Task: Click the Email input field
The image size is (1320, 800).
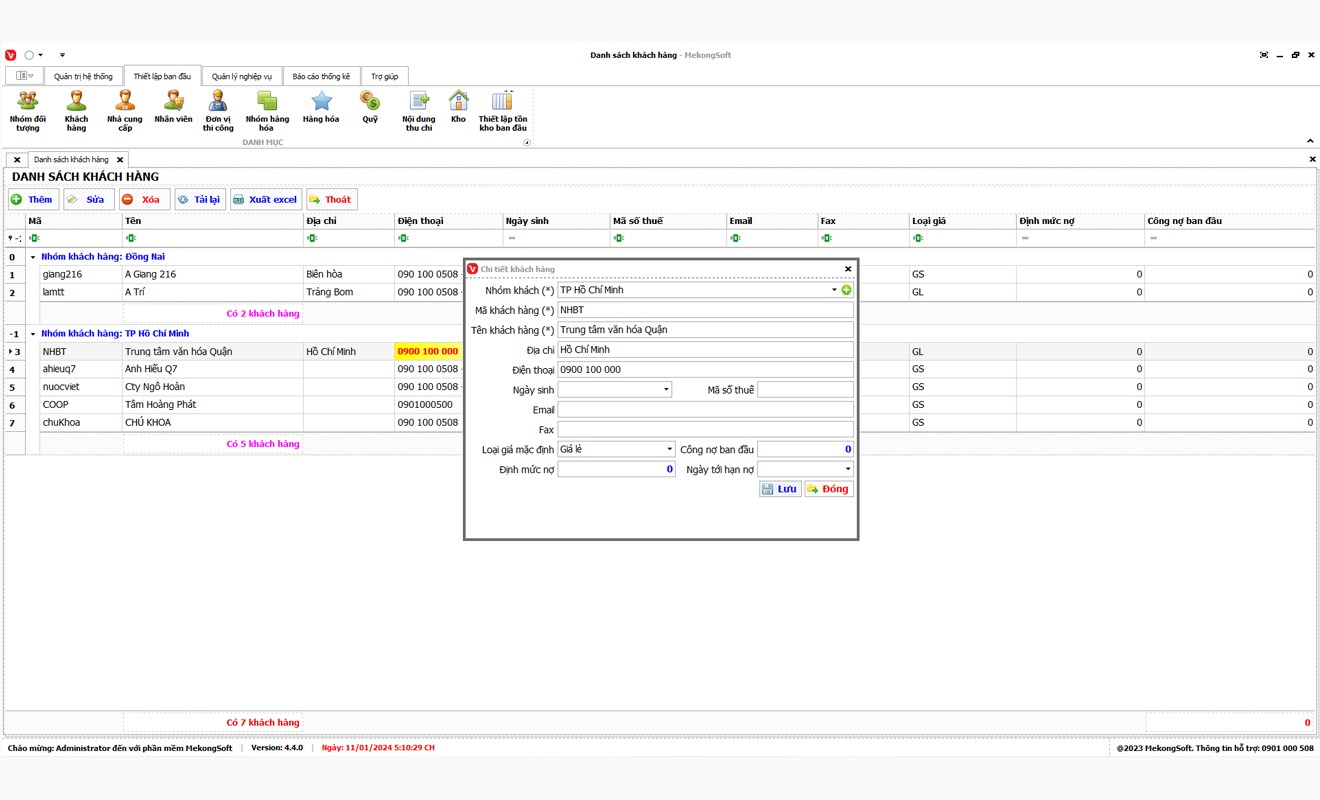Action: click(x=705, y=410)
